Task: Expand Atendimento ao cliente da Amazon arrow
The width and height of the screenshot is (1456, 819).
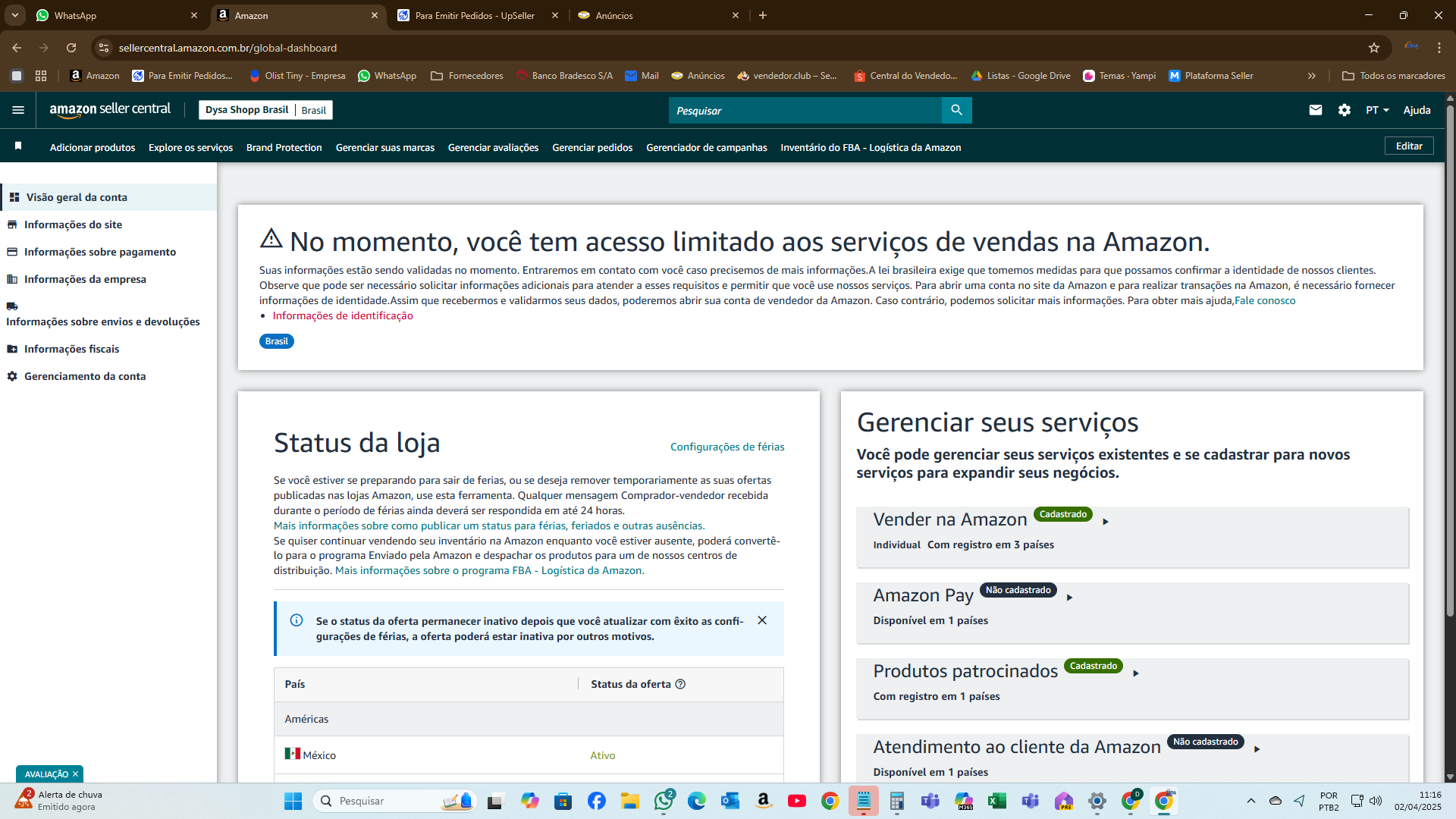Action: tap(1257, 749)
